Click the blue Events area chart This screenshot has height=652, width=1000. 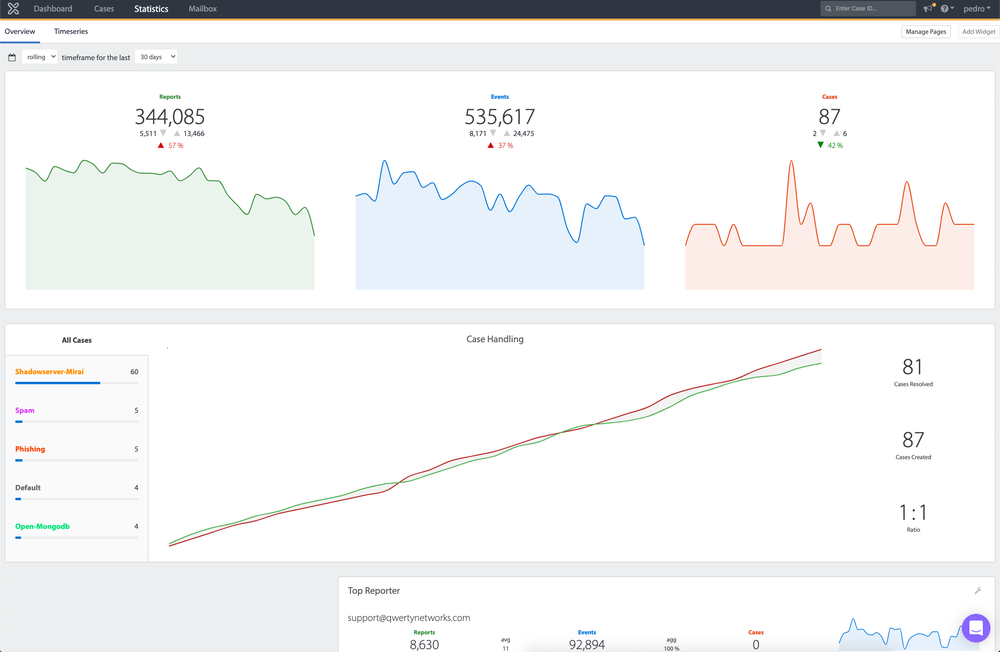click(499, 225)
